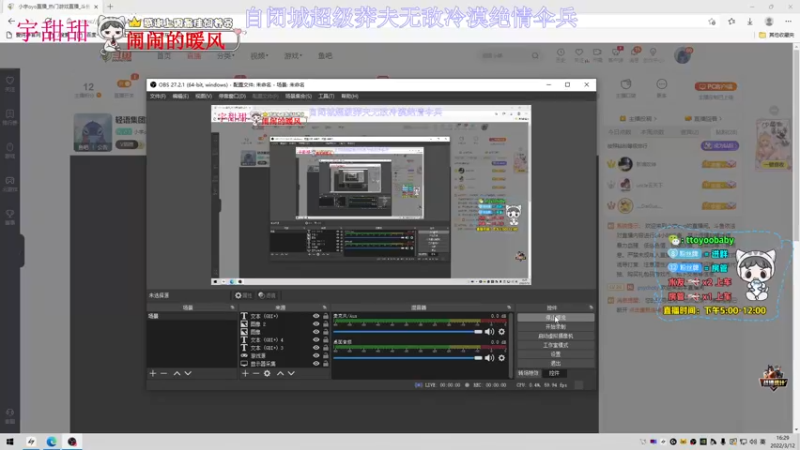Click the Douyu search input field
Screen dimensions: 800x450
pyautogui.click(x=504, y=56)
